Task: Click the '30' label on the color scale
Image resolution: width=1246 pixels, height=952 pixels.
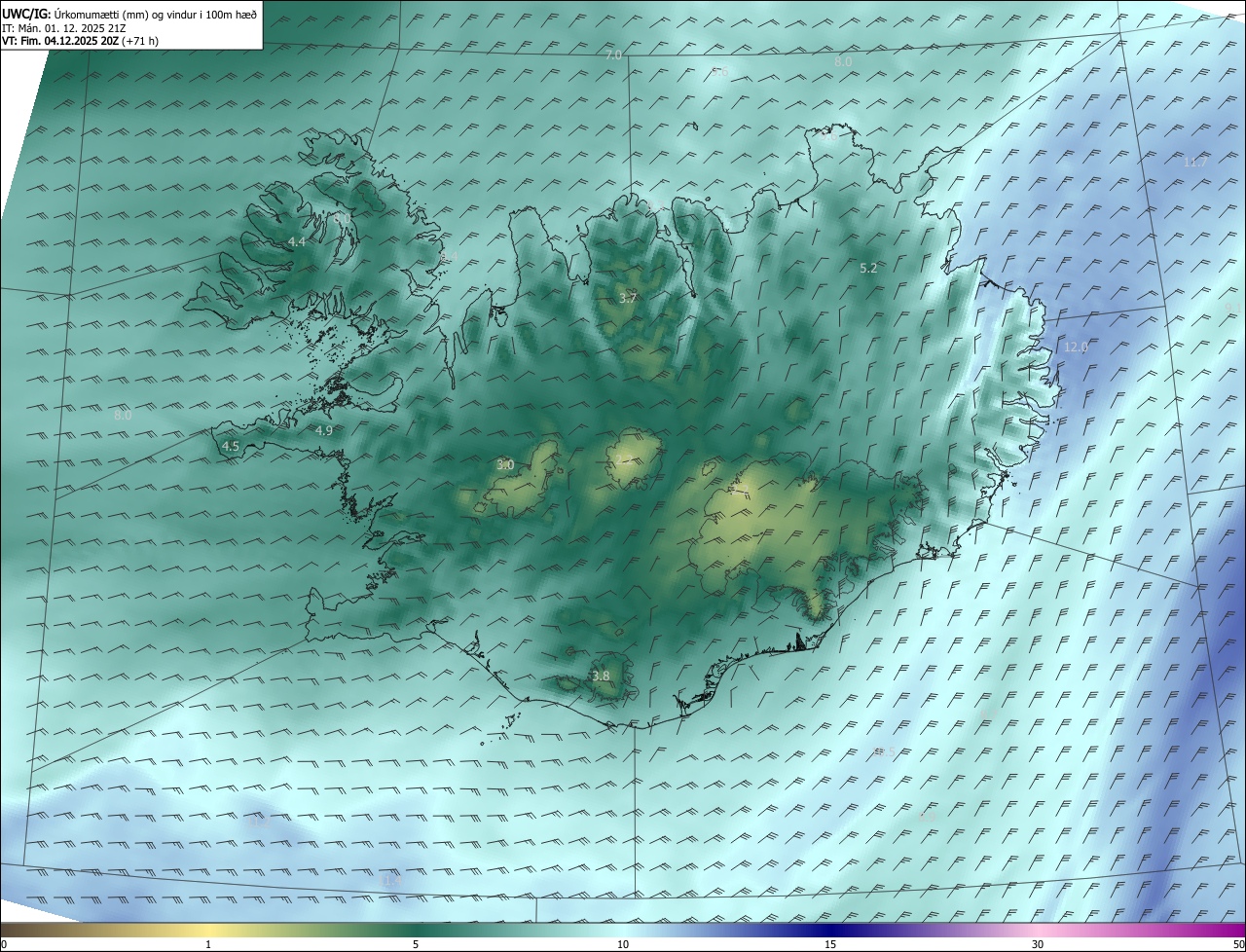Action: [1038, 944]
